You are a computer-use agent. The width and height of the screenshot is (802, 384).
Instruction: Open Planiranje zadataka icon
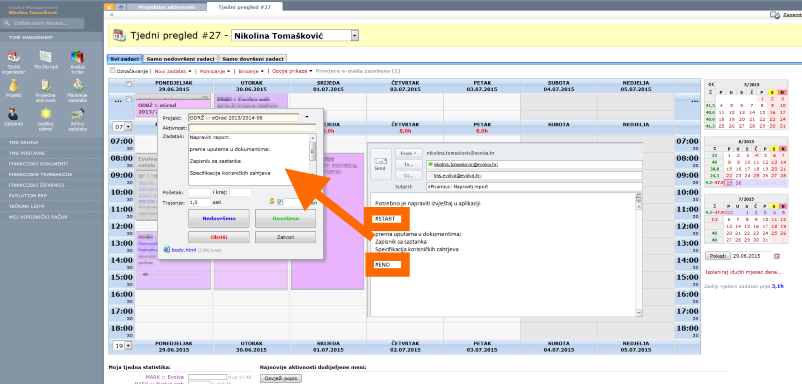[78, 85]
